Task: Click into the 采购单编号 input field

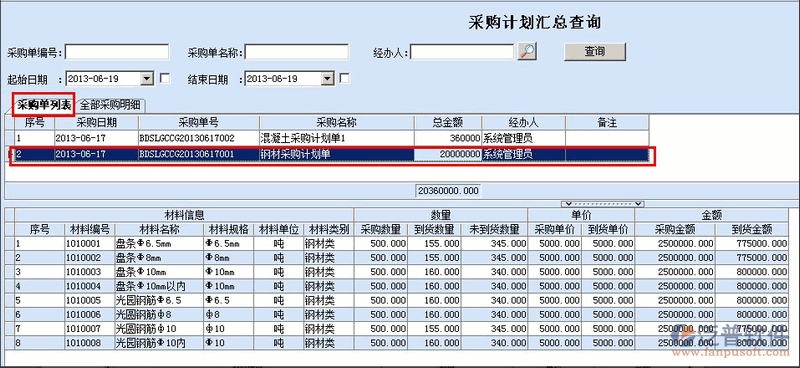Action: (x=117, y=52)
